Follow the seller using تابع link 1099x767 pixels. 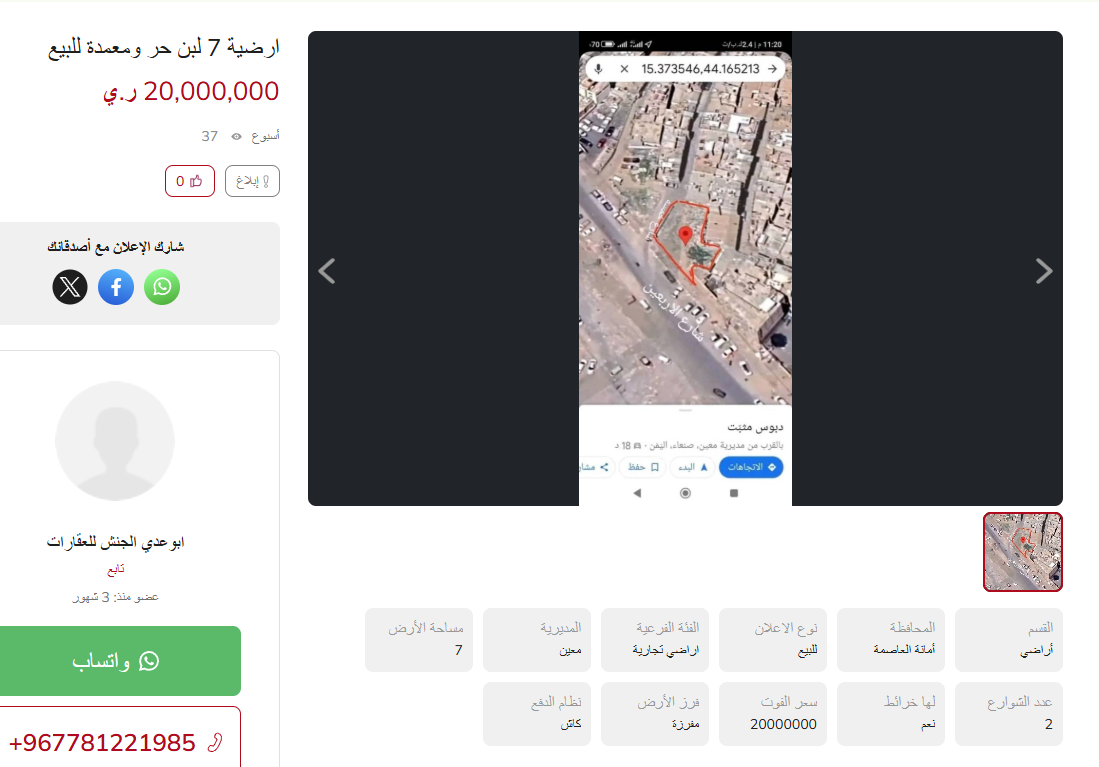[x=116, y=569]
